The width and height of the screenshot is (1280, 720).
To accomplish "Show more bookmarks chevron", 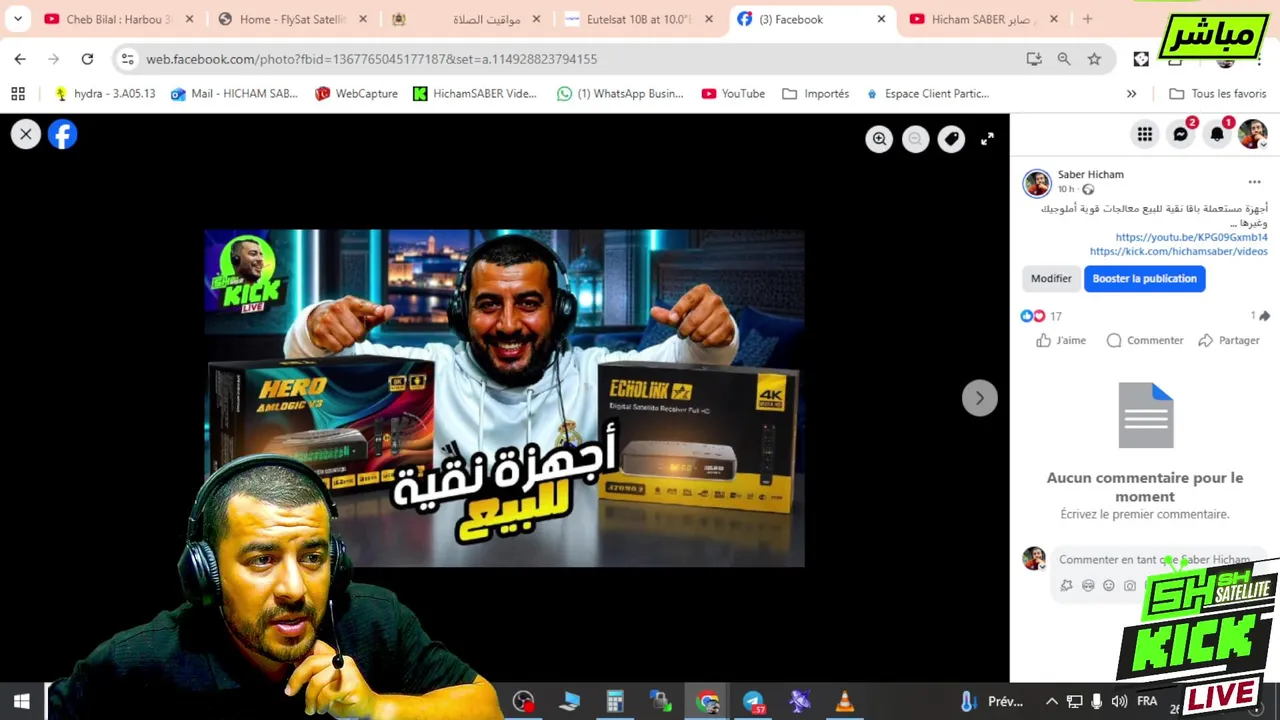I will point(1131,93).
